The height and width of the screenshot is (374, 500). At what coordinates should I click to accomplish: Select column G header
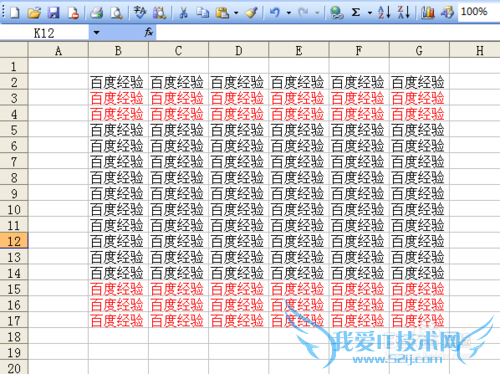coord(419,51)
